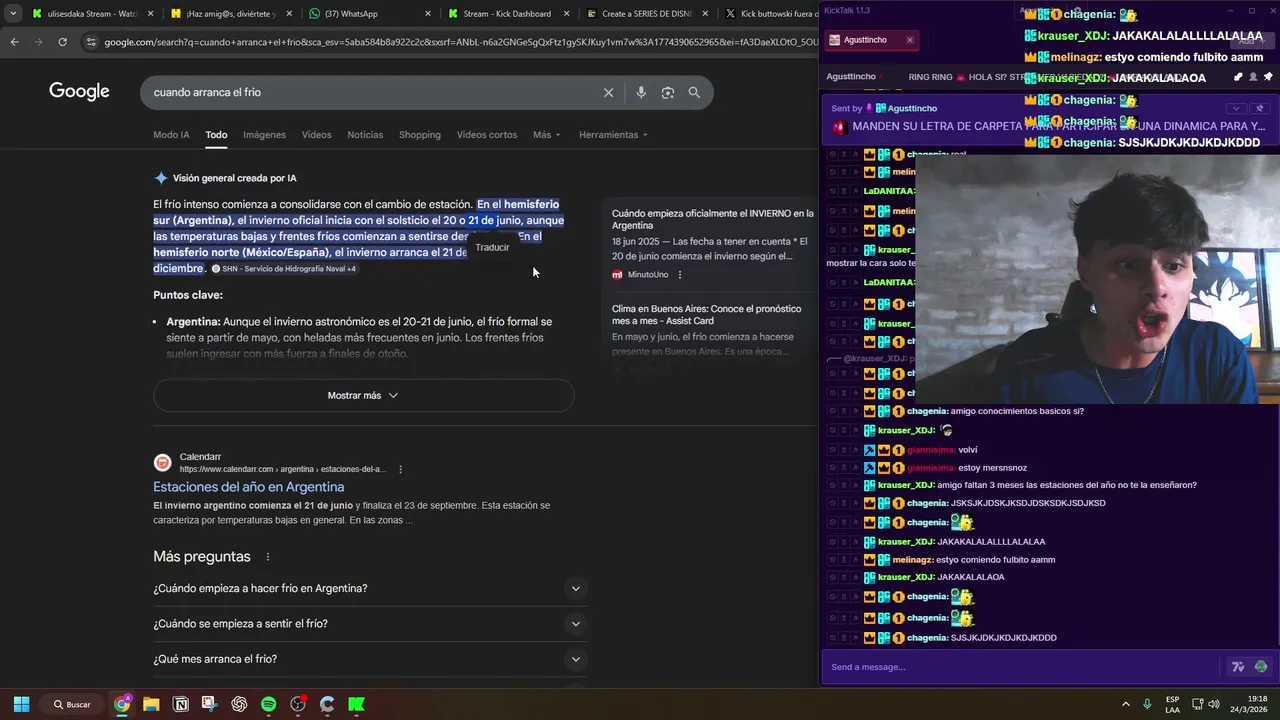The image size is (1280, 720).
Task: Click the Chrome address bar
Action: [460, 42]
